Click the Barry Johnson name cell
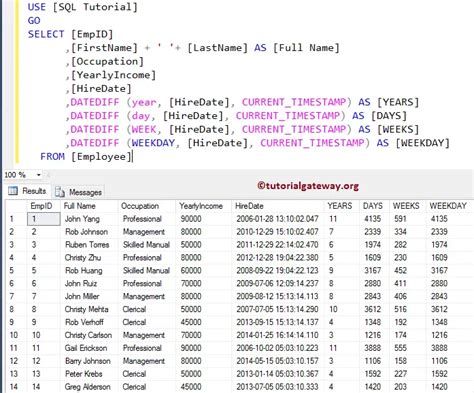The image size is (474, 393). (88, 361)
